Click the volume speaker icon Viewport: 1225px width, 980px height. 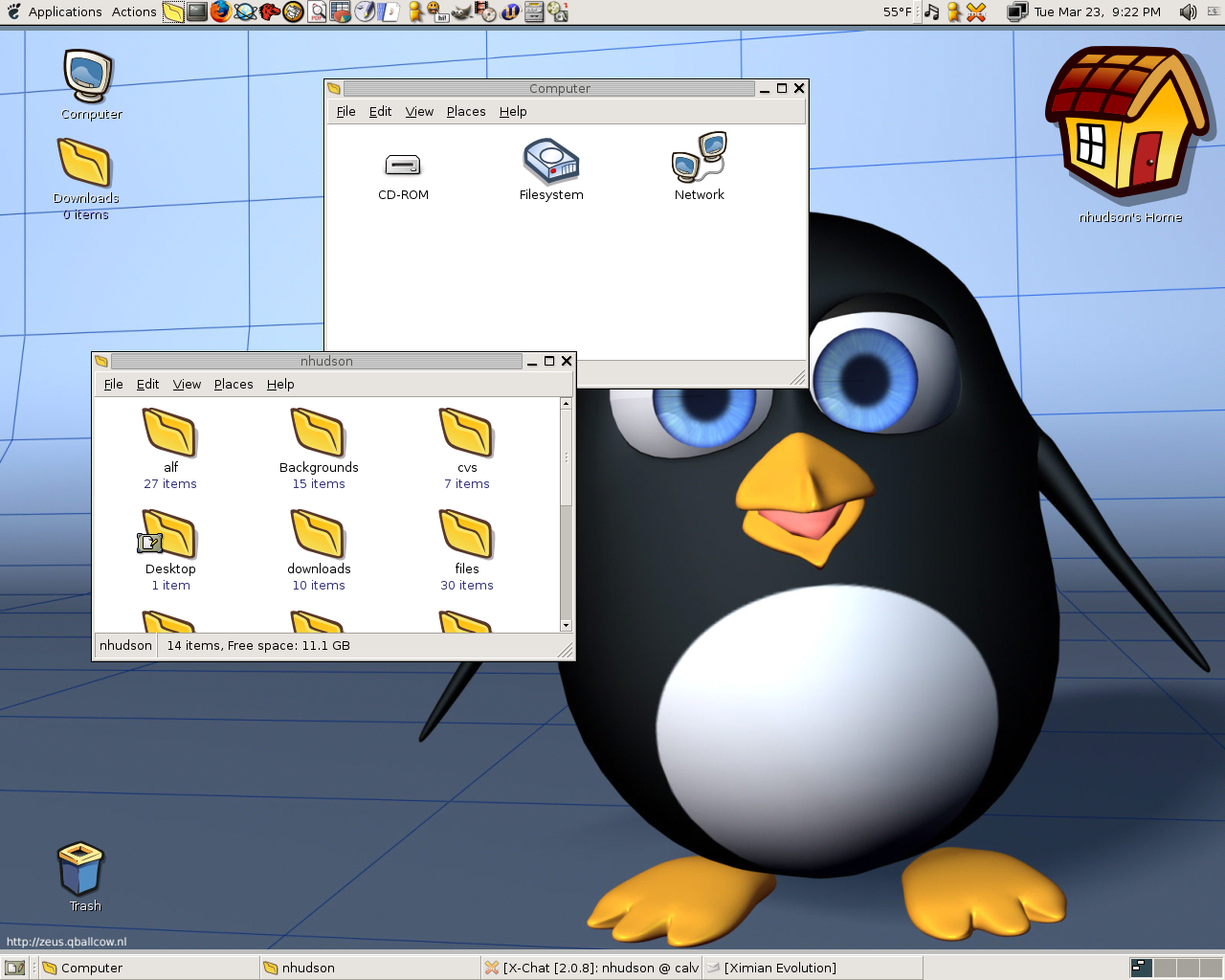[x=1188, y=11]
